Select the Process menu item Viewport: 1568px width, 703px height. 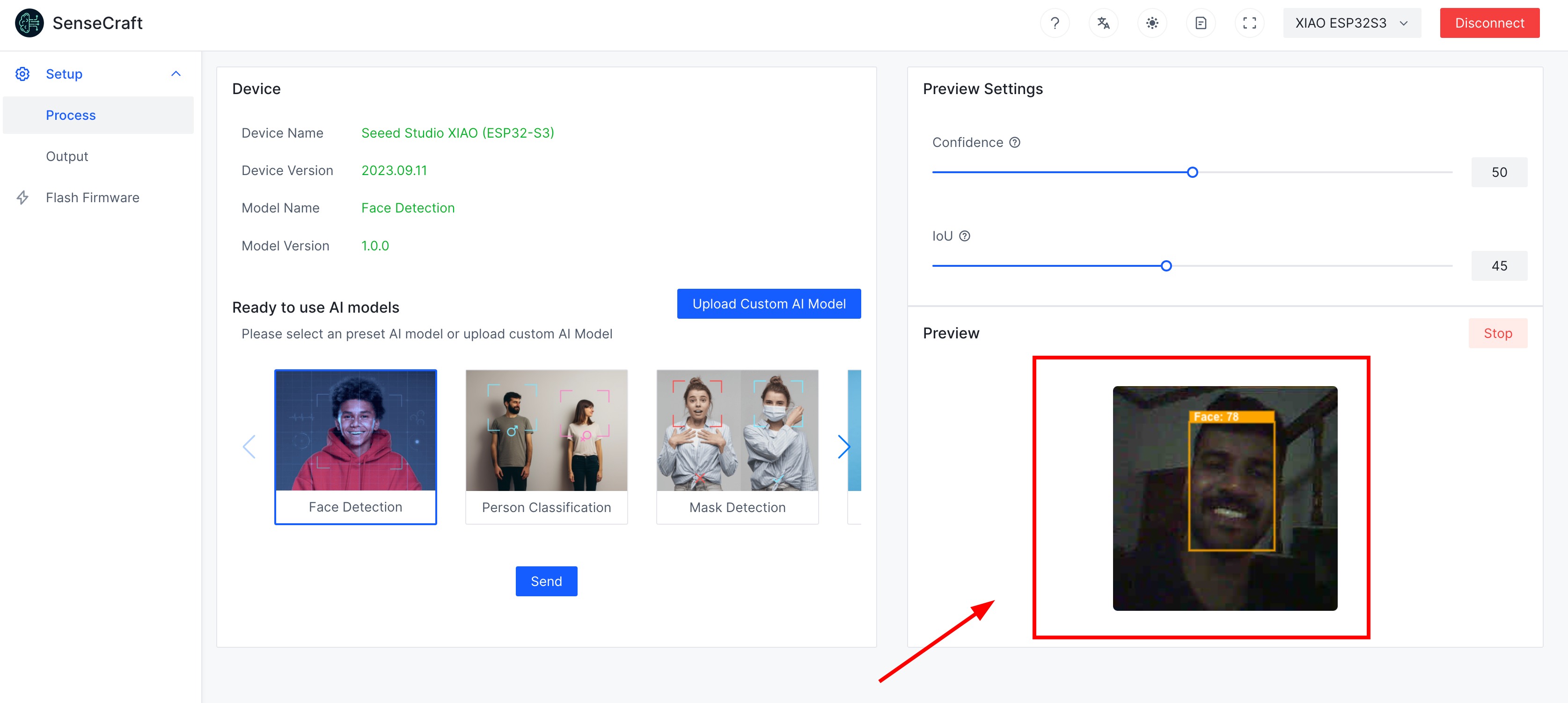(x=71, y=115)
